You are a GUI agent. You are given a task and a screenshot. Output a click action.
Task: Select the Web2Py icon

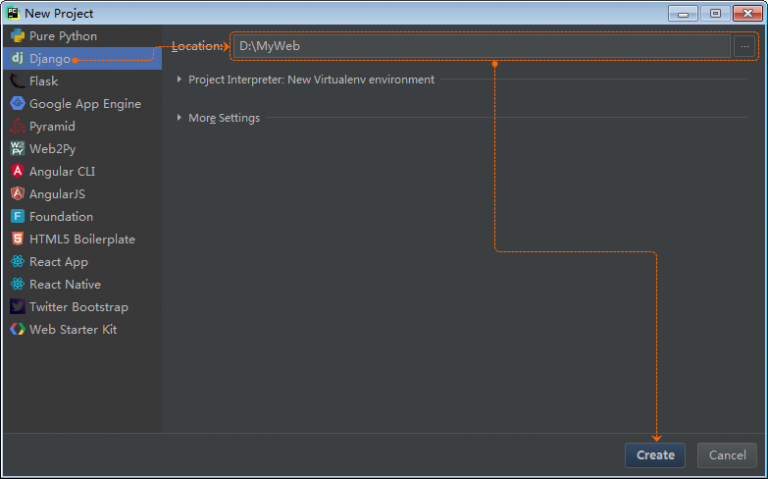17,149
